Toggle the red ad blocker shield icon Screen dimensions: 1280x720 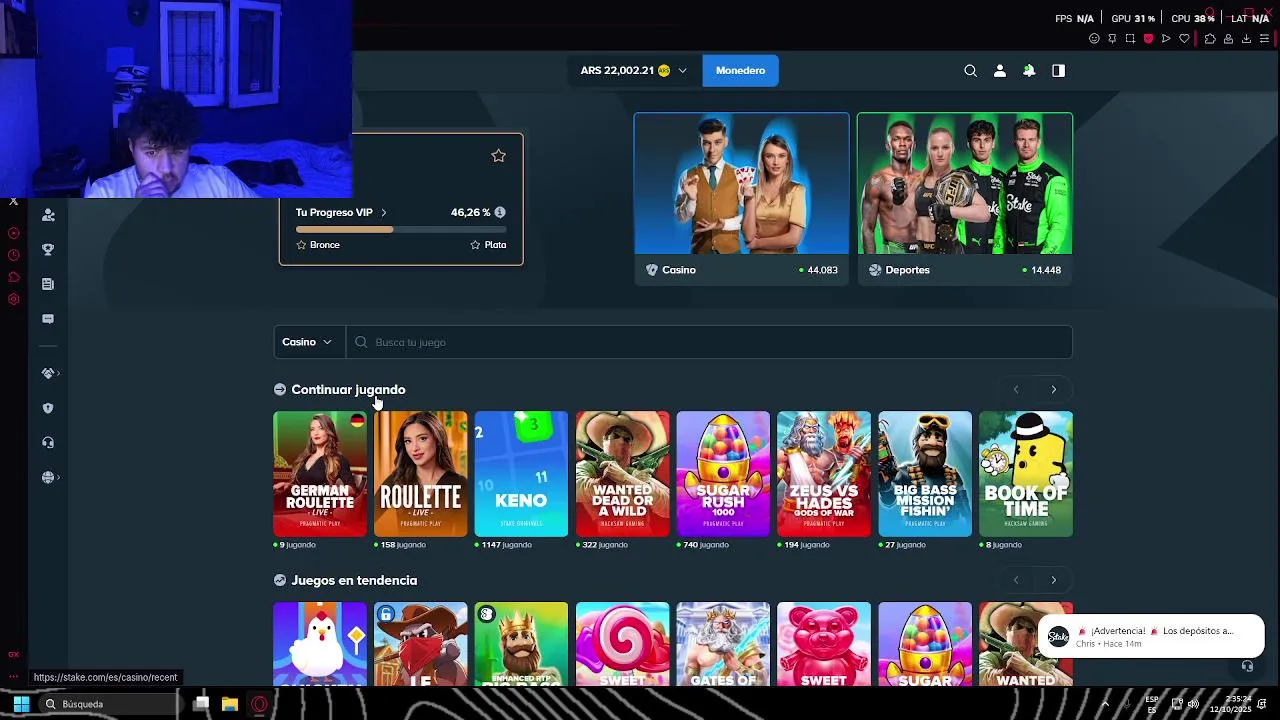[1148, 38]
